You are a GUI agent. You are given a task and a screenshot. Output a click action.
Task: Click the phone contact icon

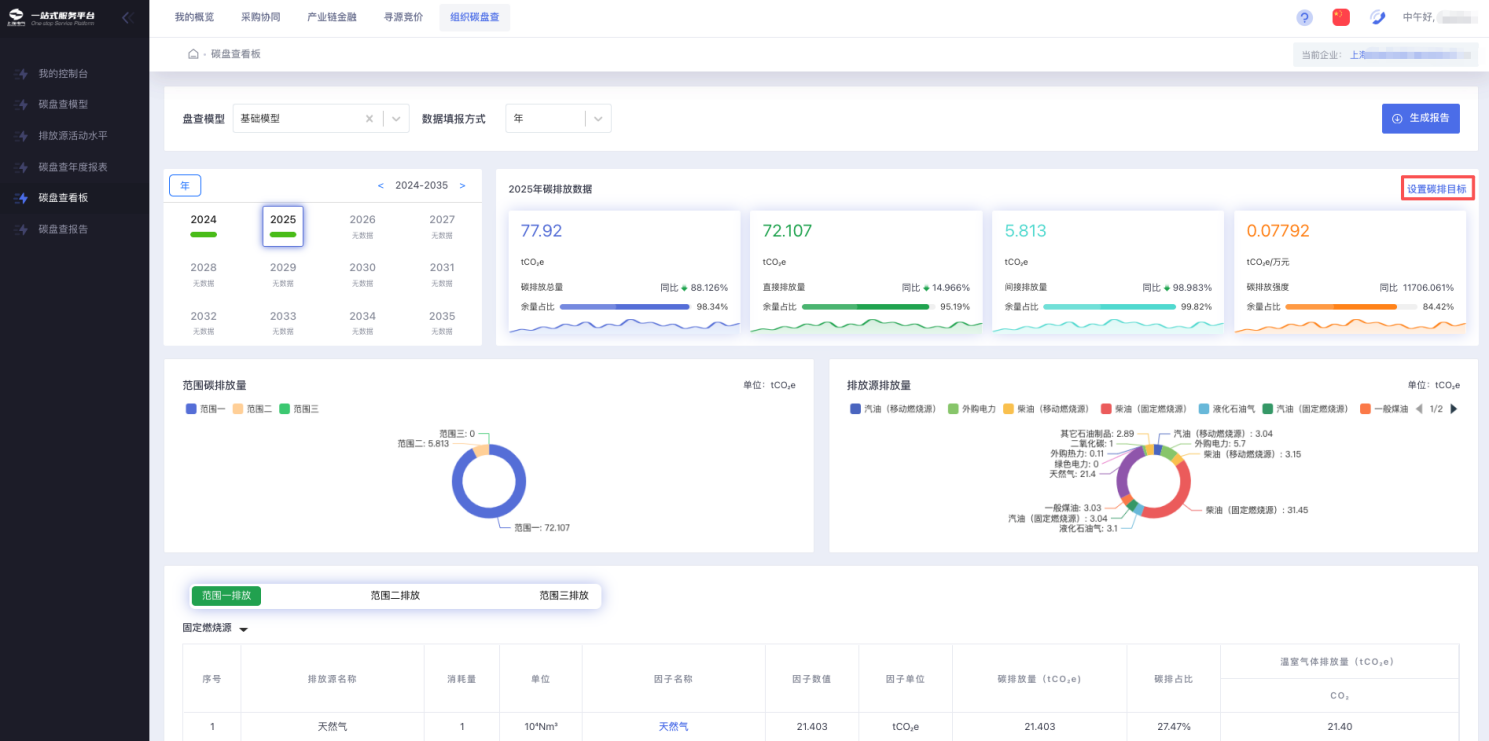[x=1377, y=18]
